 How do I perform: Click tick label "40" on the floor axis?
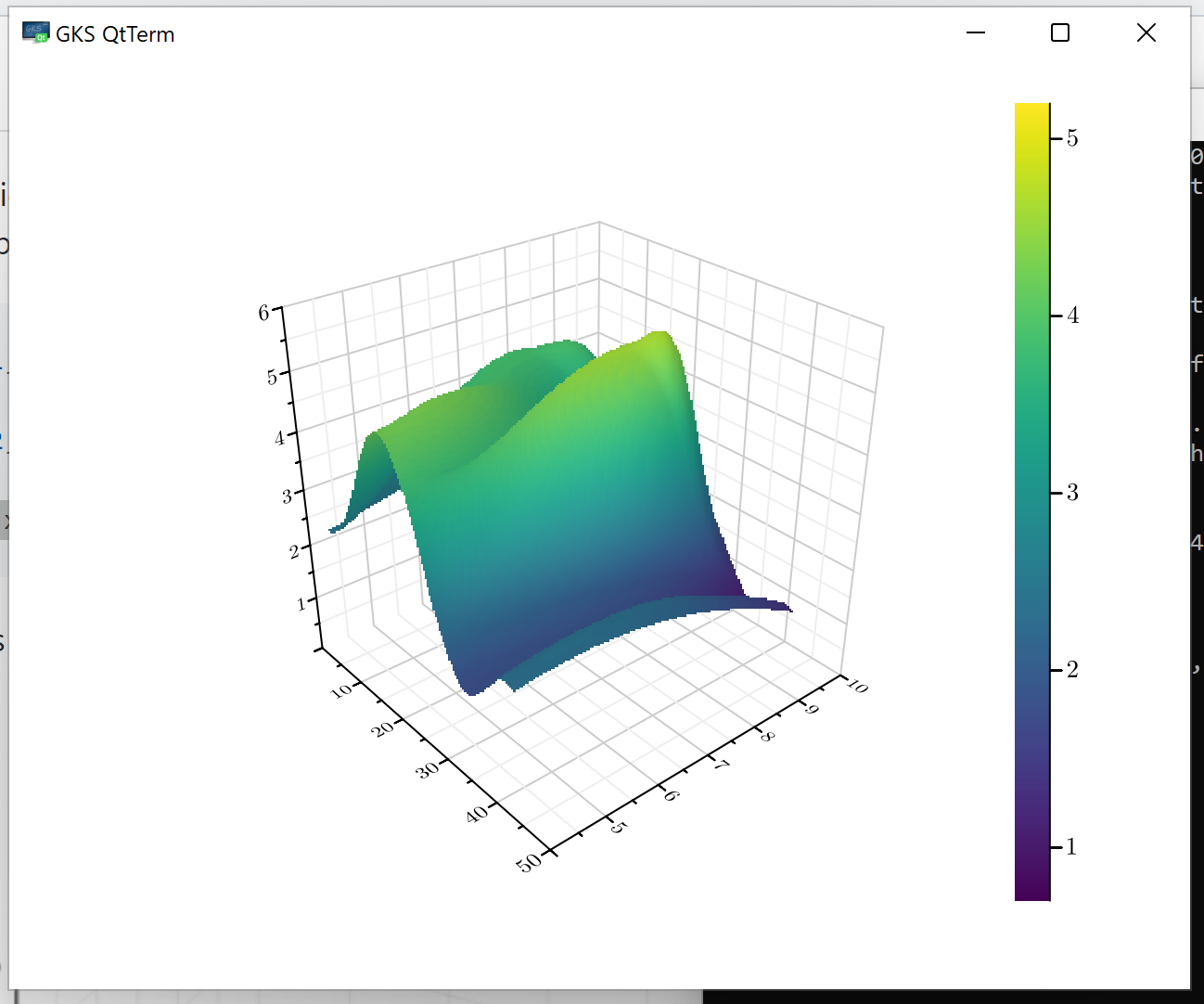click(x=476, y=814)
